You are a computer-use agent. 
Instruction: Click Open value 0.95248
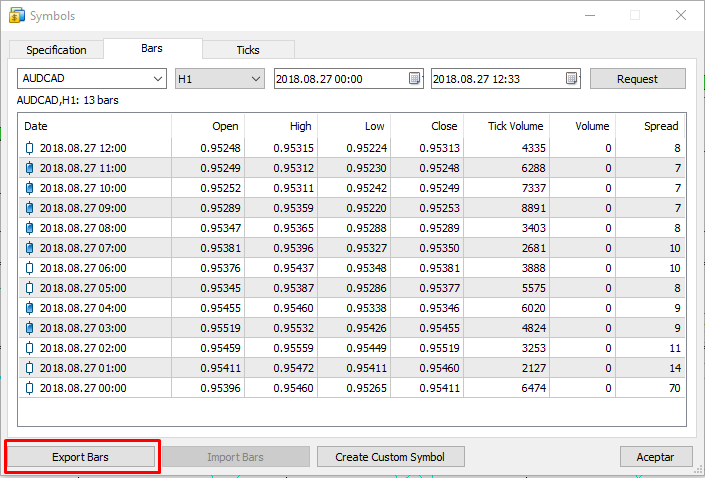220,148
